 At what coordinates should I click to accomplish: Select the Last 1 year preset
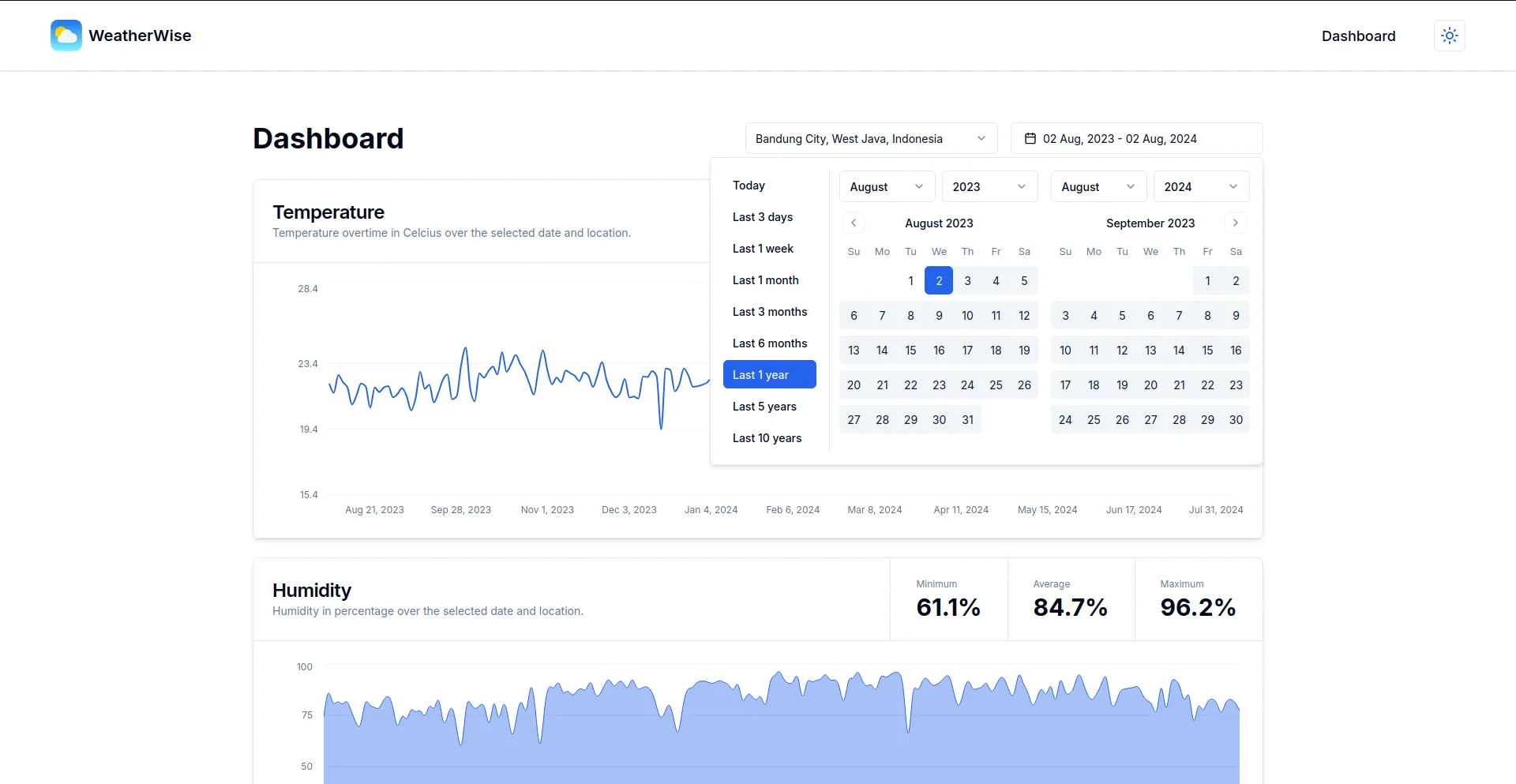coord(769,375)
